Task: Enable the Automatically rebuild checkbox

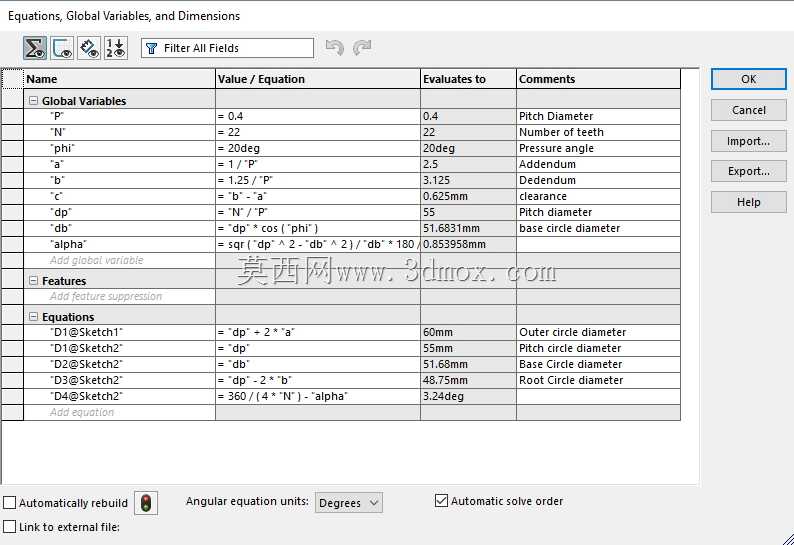Action: (x=10, y=502)
